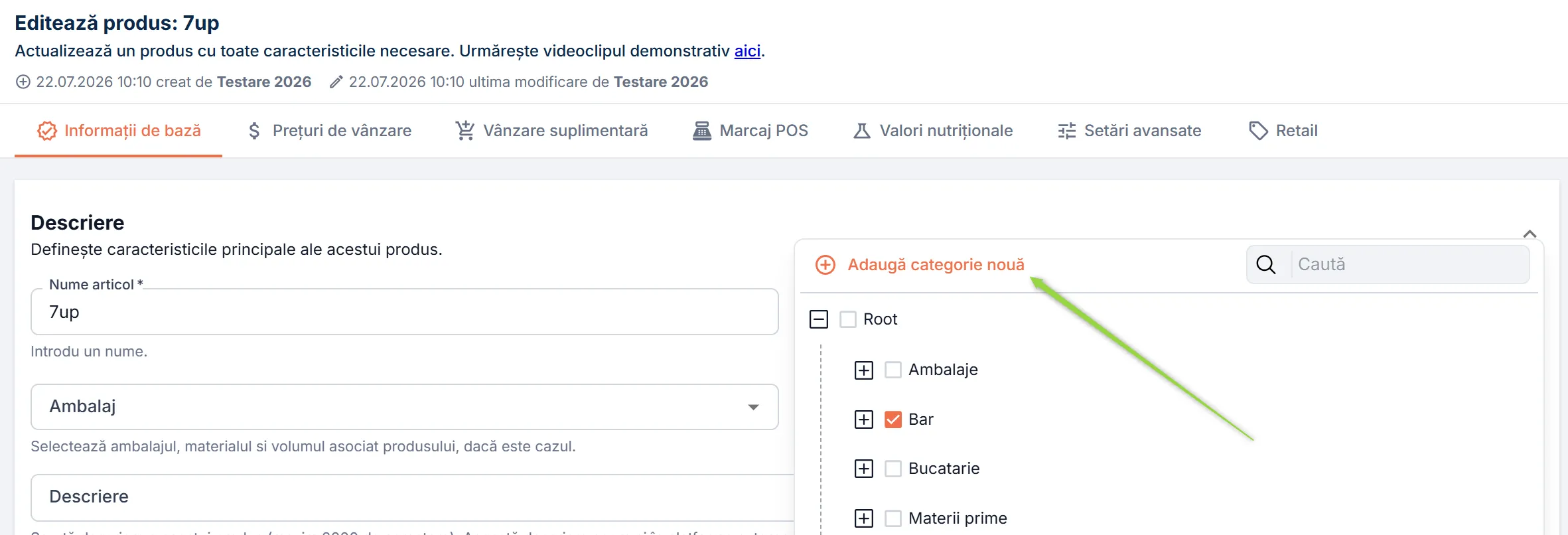Click the pencil last-modified icon
Viewport: 1568px width, 535px height.
pos(336,82)
